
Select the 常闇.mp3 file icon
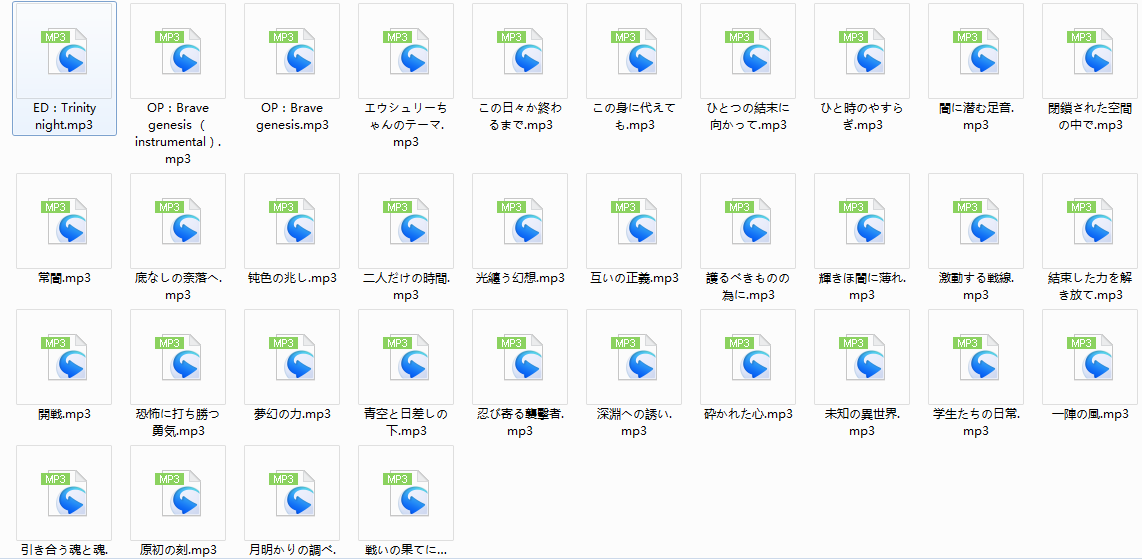[64, 221]
